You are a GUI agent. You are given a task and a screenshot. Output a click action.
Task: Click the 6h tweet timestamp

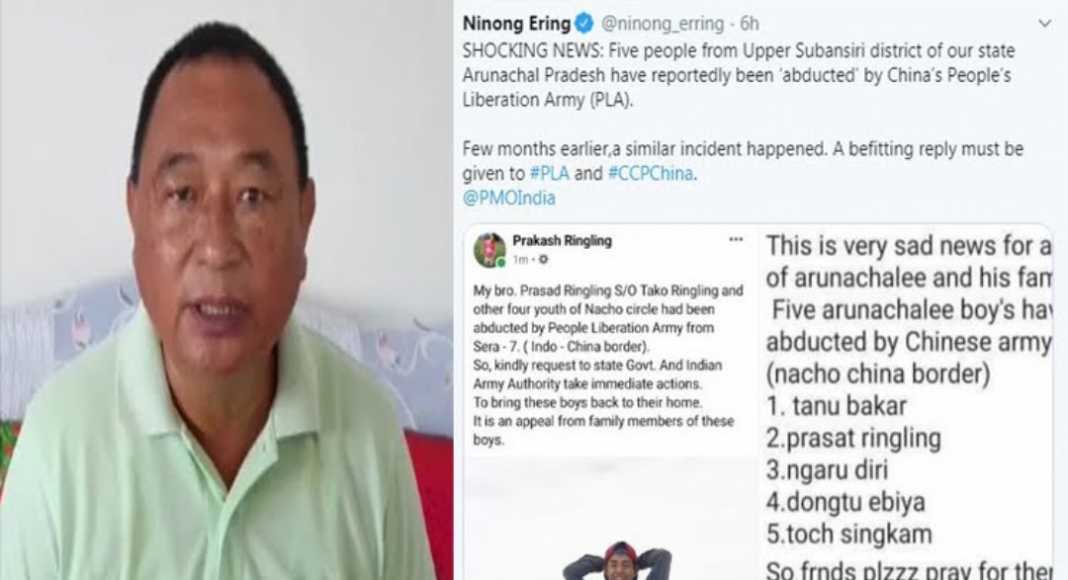click(x=749, y=24)
